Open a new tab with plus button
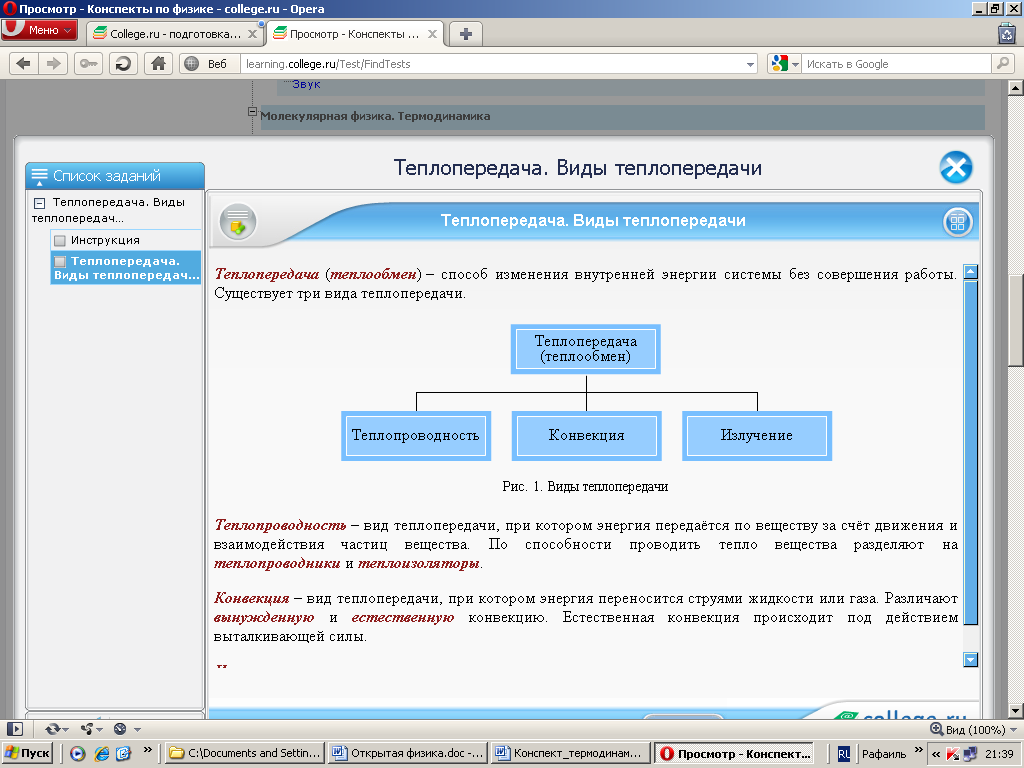This screenshot has width=1024, height=768. point(466,34)
